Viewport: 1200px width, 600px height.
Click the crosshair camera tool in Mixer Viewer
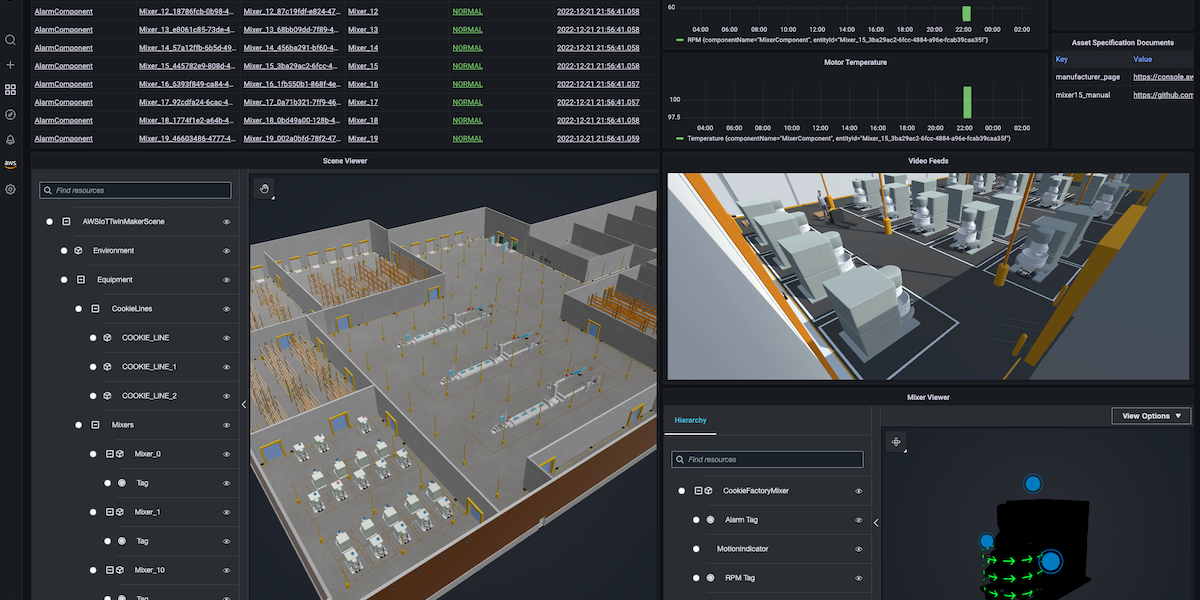point(896,441)
